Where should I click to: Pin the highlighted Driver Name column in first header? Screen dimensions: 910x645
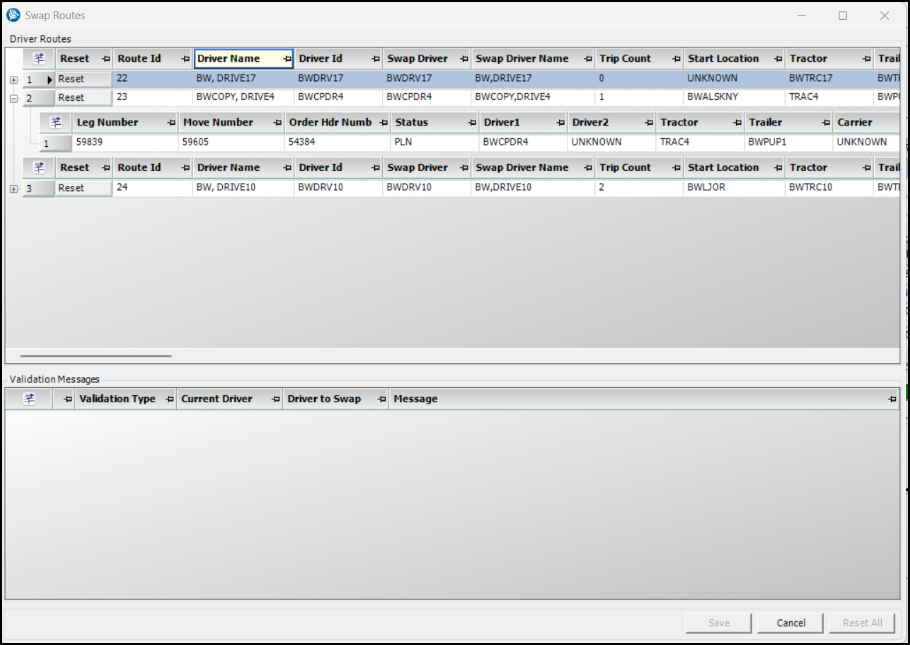pos(287,59)
